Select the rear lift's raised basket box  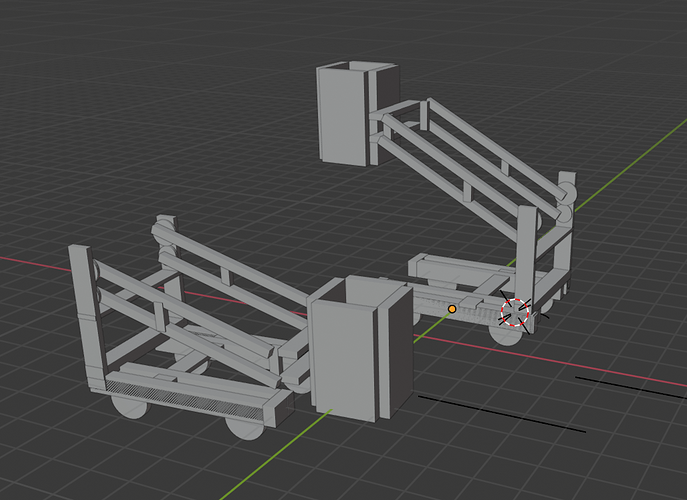(x=357, y=113)
